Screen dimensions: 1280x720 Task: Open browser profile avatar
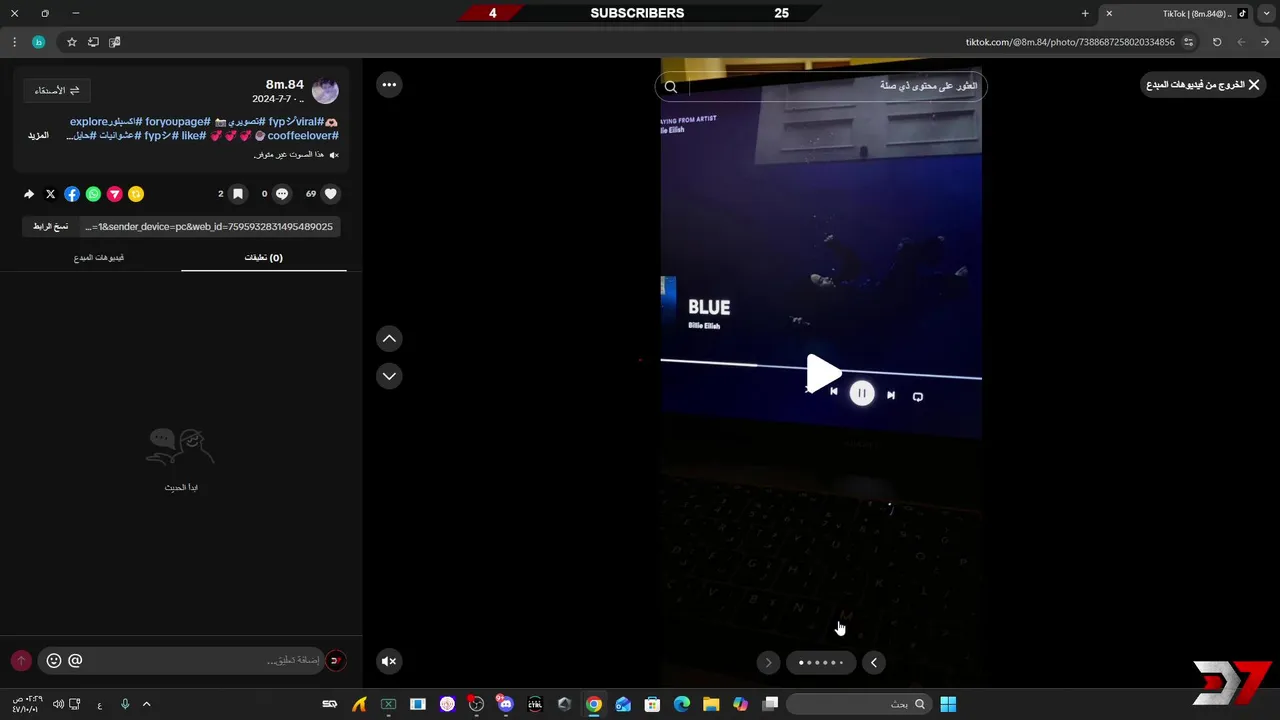pyautogui.click(x=38, y=42)
